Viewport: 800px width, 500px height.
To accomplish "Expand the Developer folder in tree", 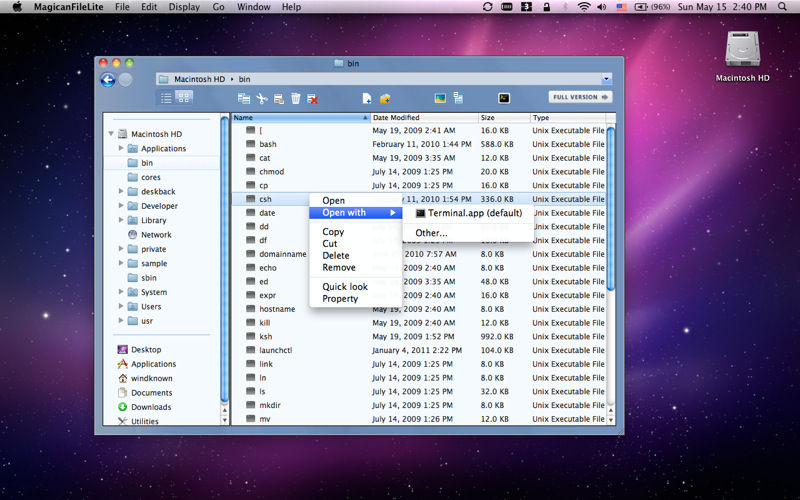I will 121,206.
